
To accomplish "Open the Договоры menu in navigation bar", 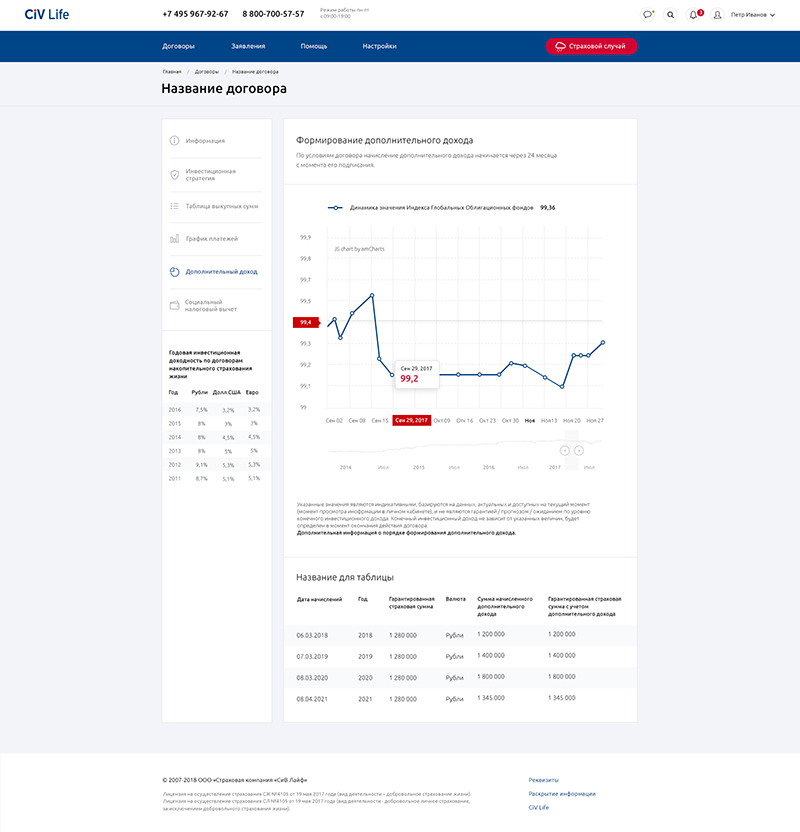I will coord(179,46).
